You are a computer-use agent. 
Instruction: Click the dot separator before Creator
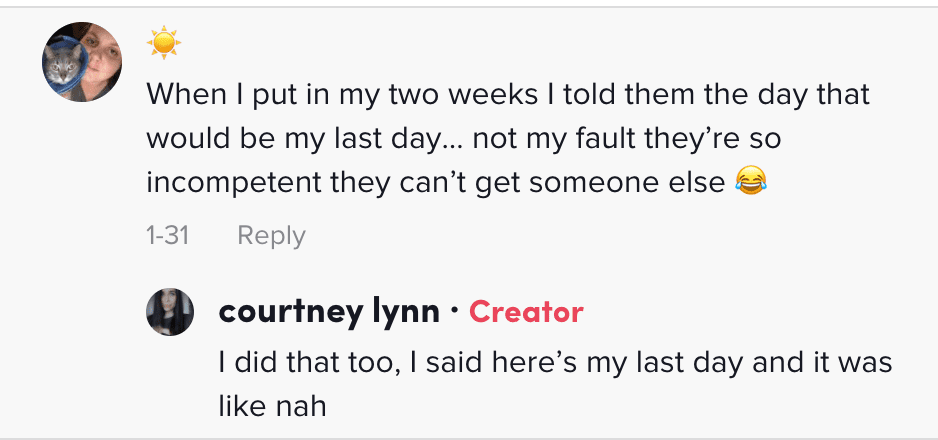[454, 311]
